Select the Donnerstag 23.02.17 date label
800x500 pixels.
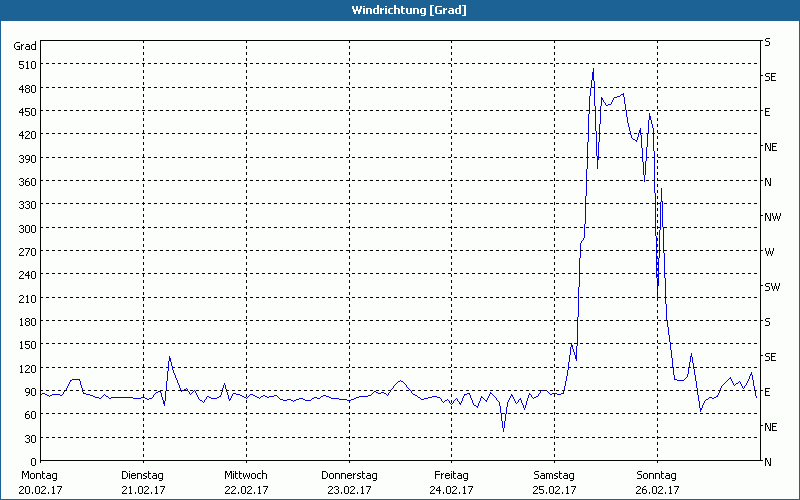click(348, 482)
